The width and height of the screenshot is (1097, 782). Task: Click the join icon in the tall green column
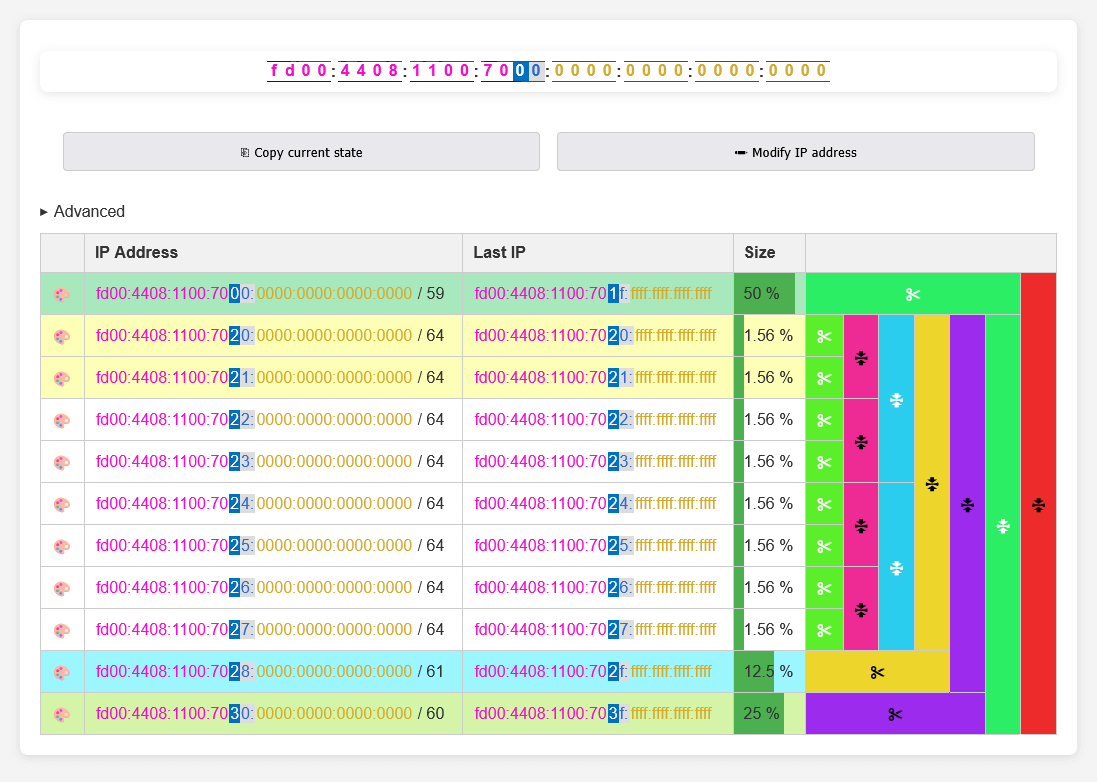pos(1002,526)
